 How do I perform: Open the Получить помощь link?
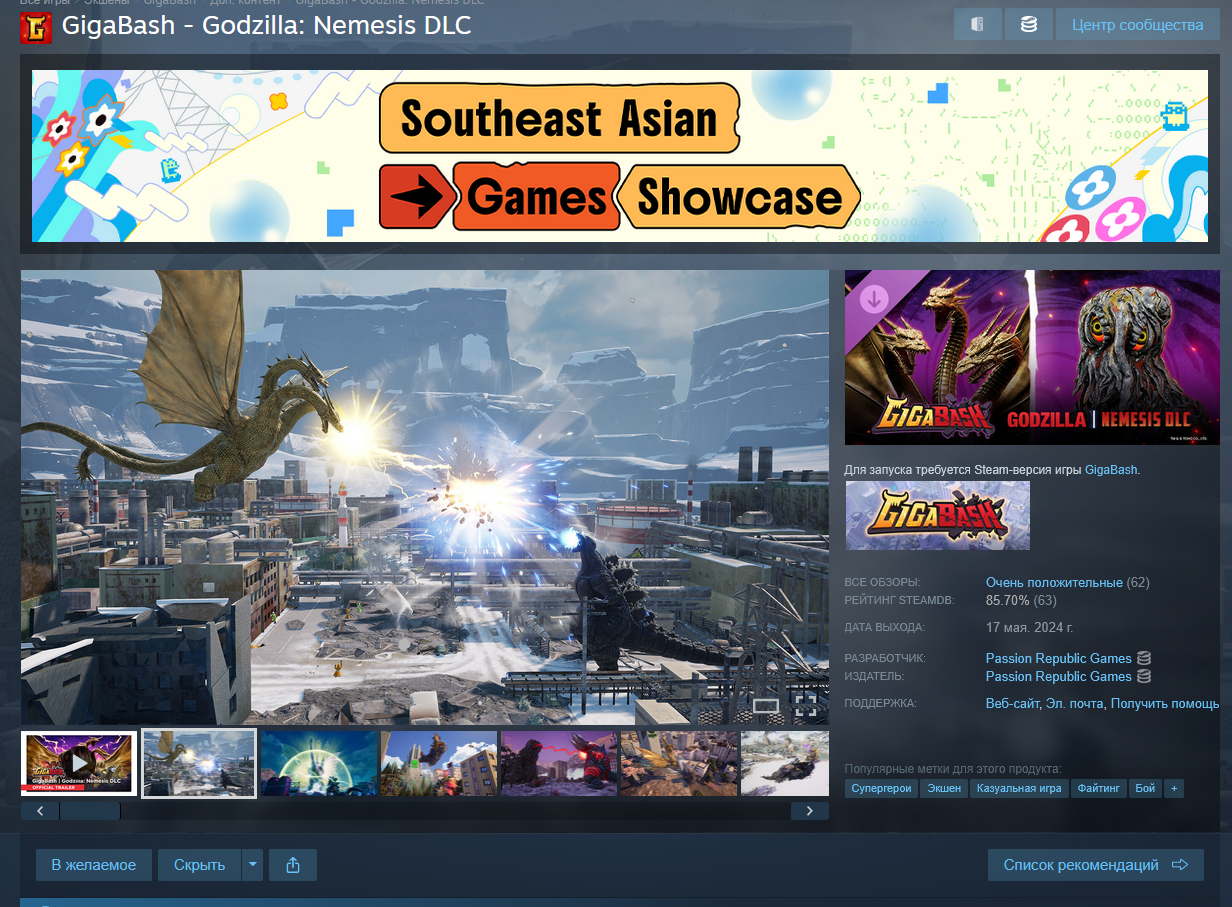(x=1165, y=703)
